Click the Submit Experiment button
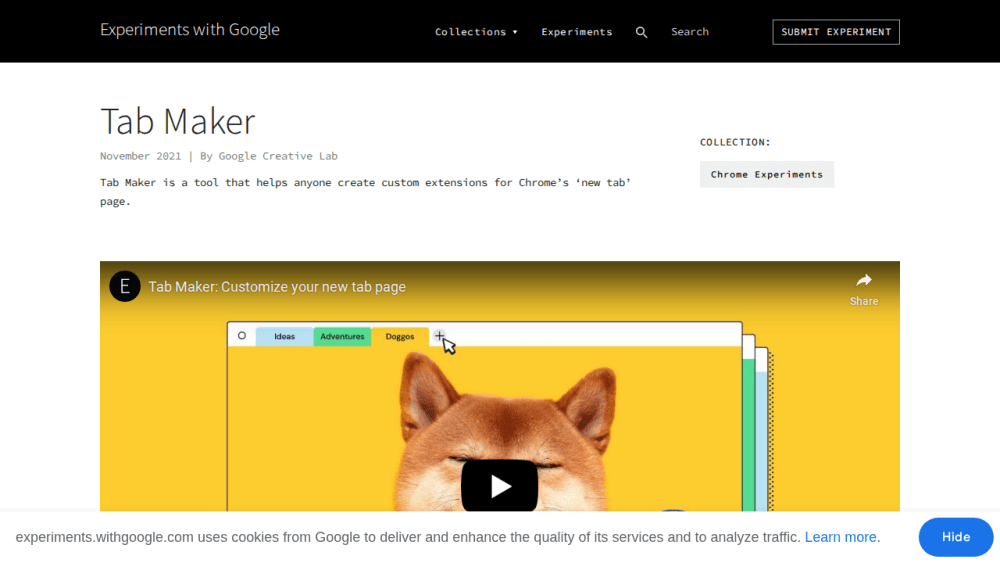This screenshot has height=563, width=1000. tap(835, 32)
